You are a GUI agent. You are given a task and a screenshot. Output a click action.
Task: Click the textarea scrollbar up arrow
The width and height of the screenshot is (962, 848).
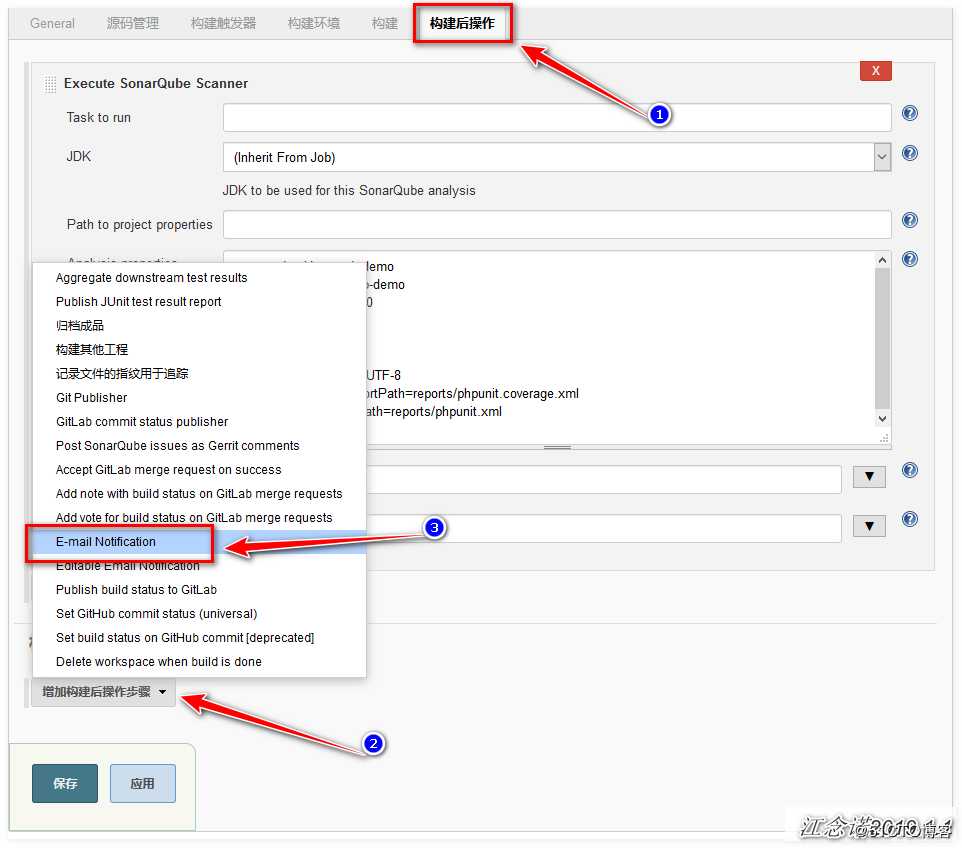click(882, 260)
